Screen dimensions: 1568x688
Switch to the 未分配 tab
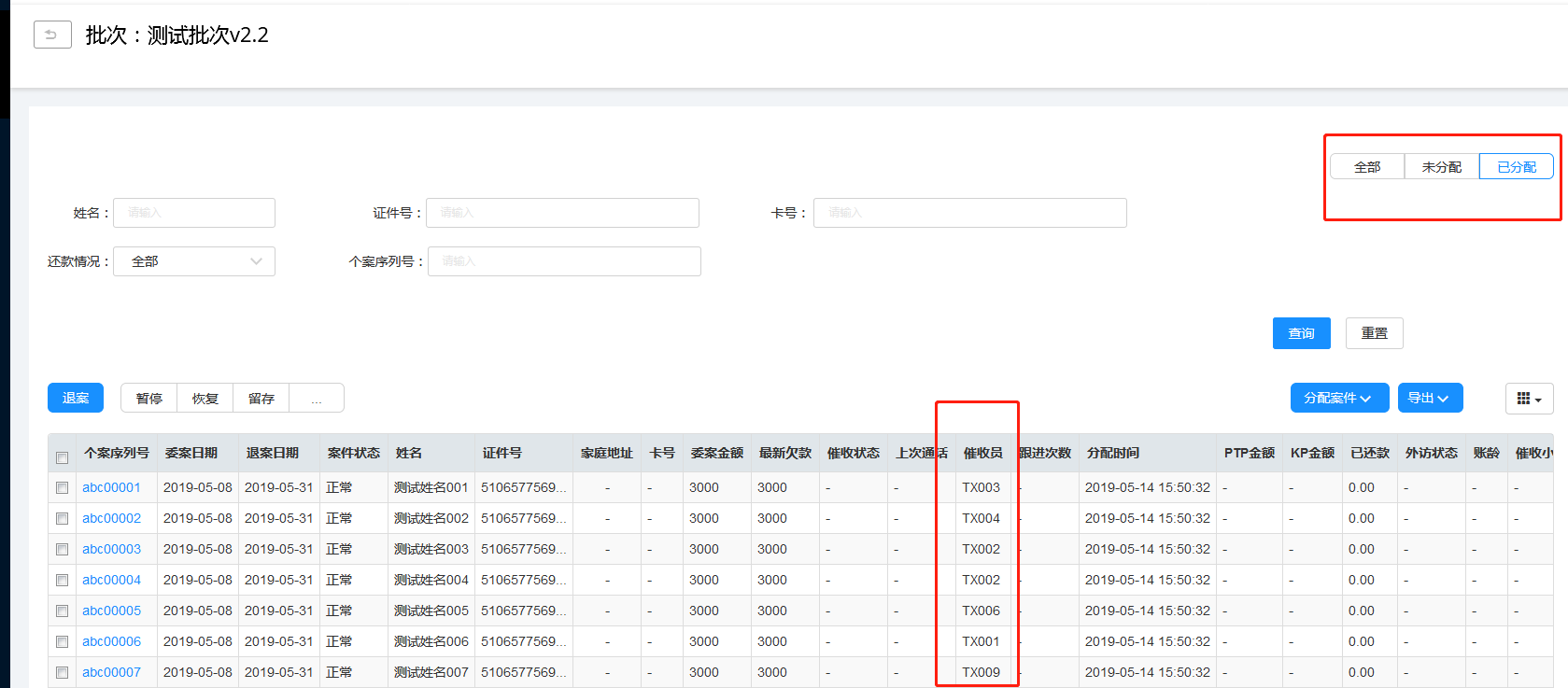click(x=1441, y=167)
